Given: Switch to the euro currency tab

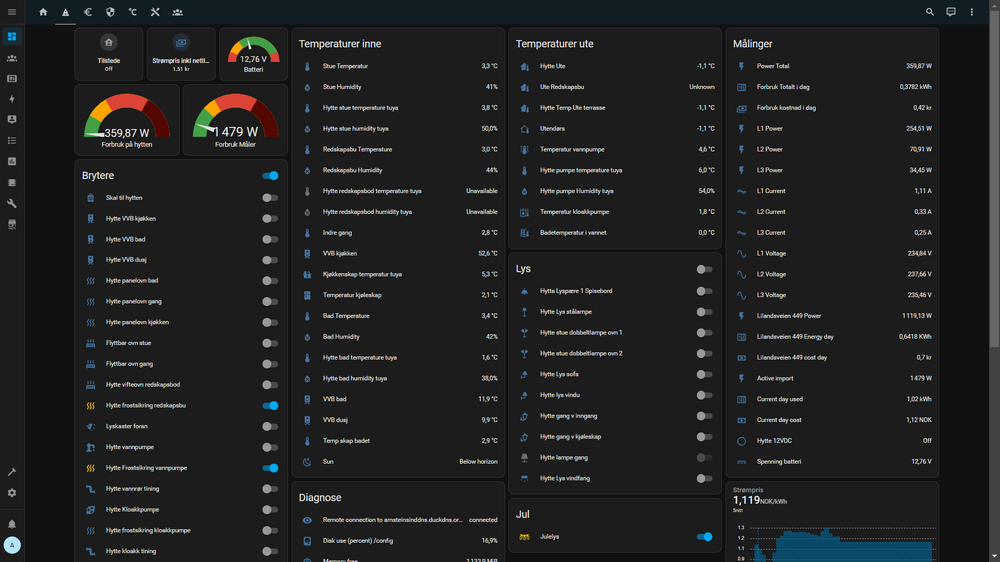Looking at the screenshot, I should coord(88,12).
